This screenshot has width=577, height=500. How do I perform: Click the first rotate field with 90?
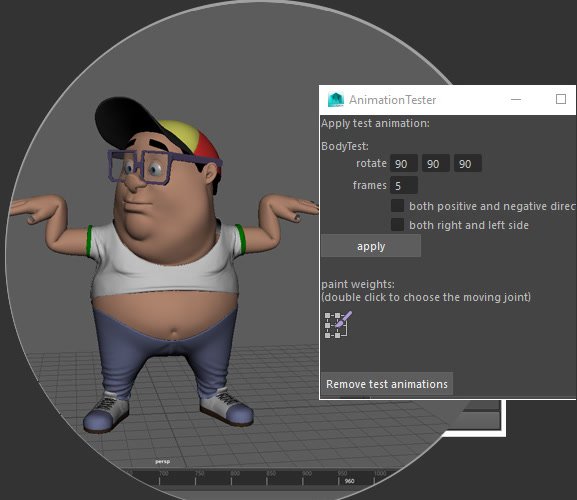coord(404,163)
